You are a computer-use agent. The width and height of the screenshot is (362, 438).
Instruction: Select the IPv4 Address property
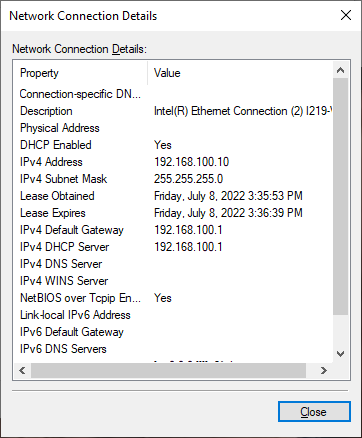click(x=51, y=162)
